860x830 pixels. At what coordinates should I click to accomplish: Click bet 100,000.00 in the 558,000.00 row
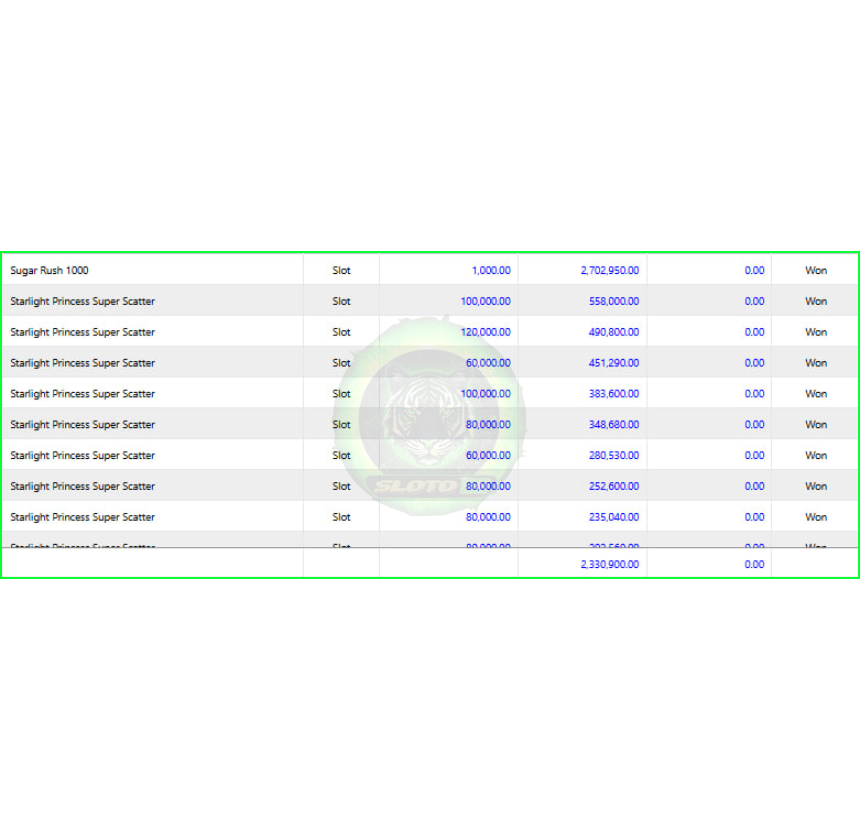coord(485,301)
